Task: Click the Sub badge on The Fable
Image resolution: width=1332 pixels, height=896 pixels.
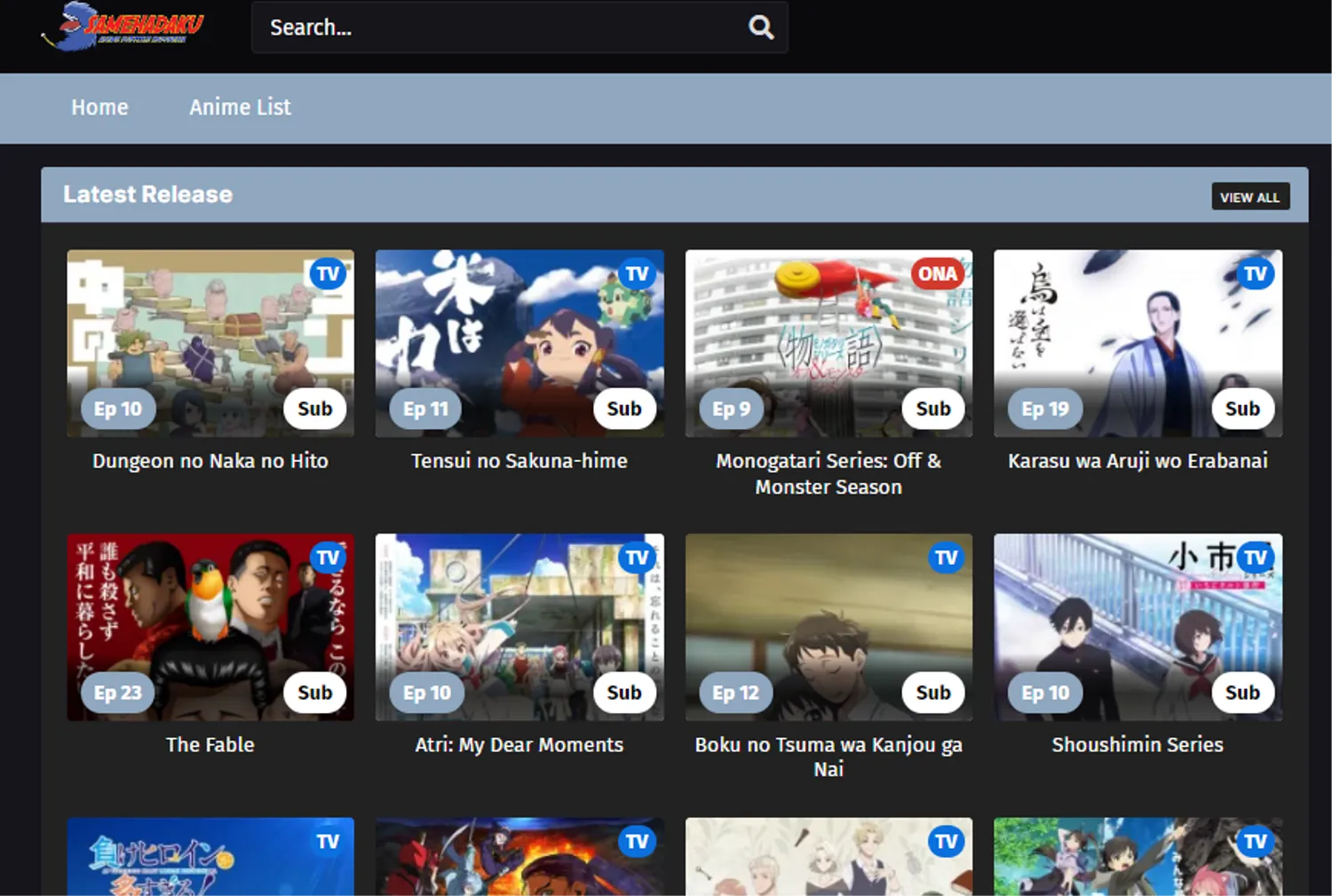Action: [315, 694]
